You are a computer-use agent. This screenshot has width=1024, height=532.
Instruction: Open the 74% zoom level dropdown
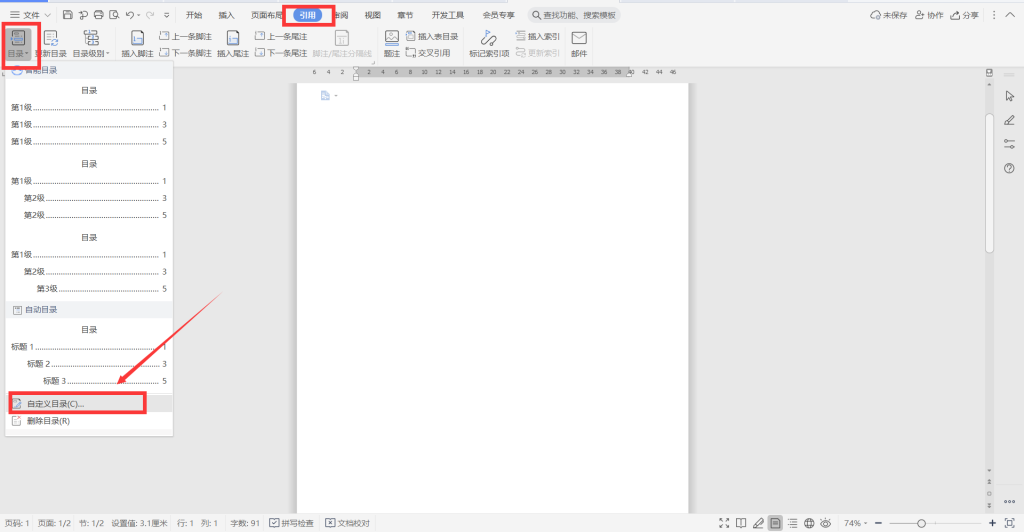coord(858,523)
